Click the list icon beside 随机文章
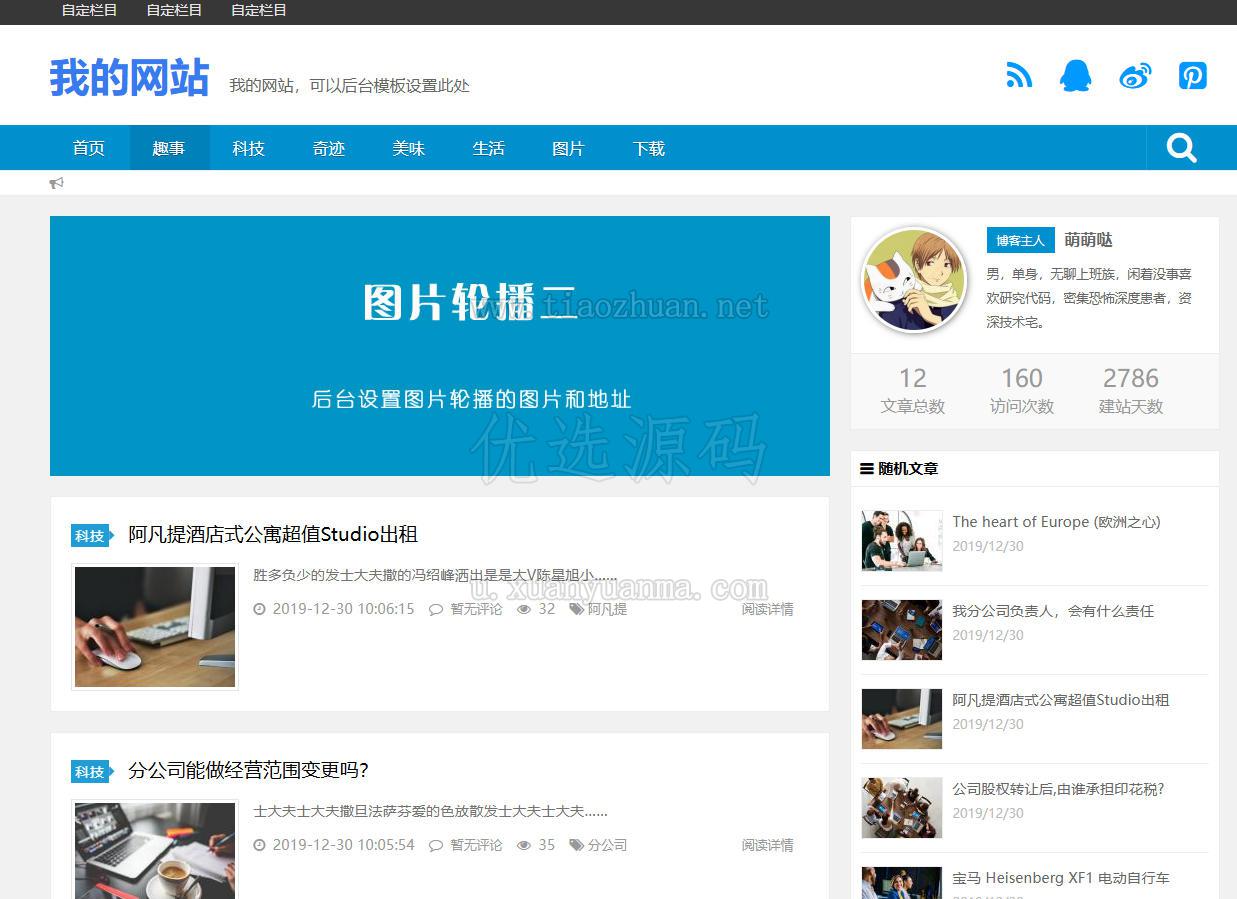 point(867,468)
